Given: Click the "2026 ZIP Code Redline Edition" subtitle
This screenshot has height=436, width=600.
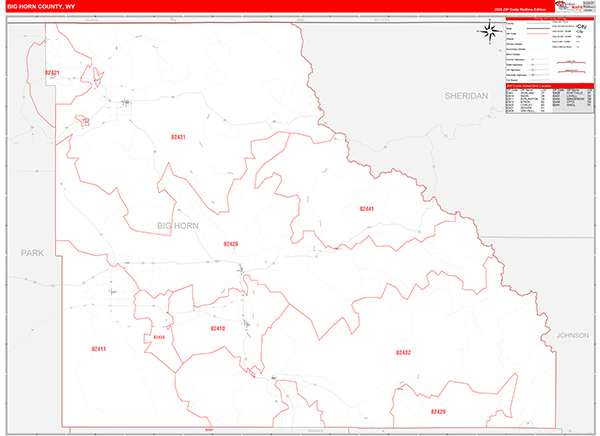Looking at the screenshot, I should pyautogui.click(x=520, y=10).
